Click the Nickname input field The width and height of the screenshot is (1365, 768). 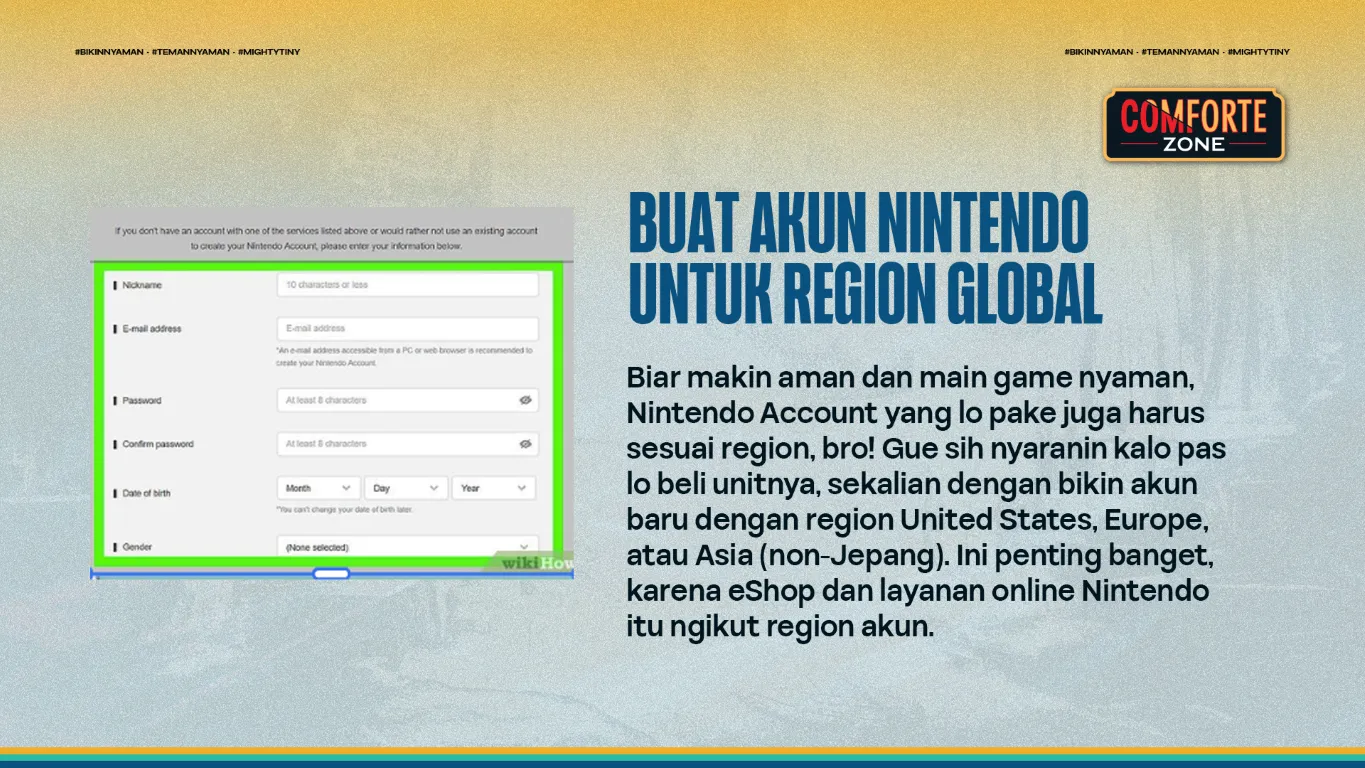(x=407, y=284)
